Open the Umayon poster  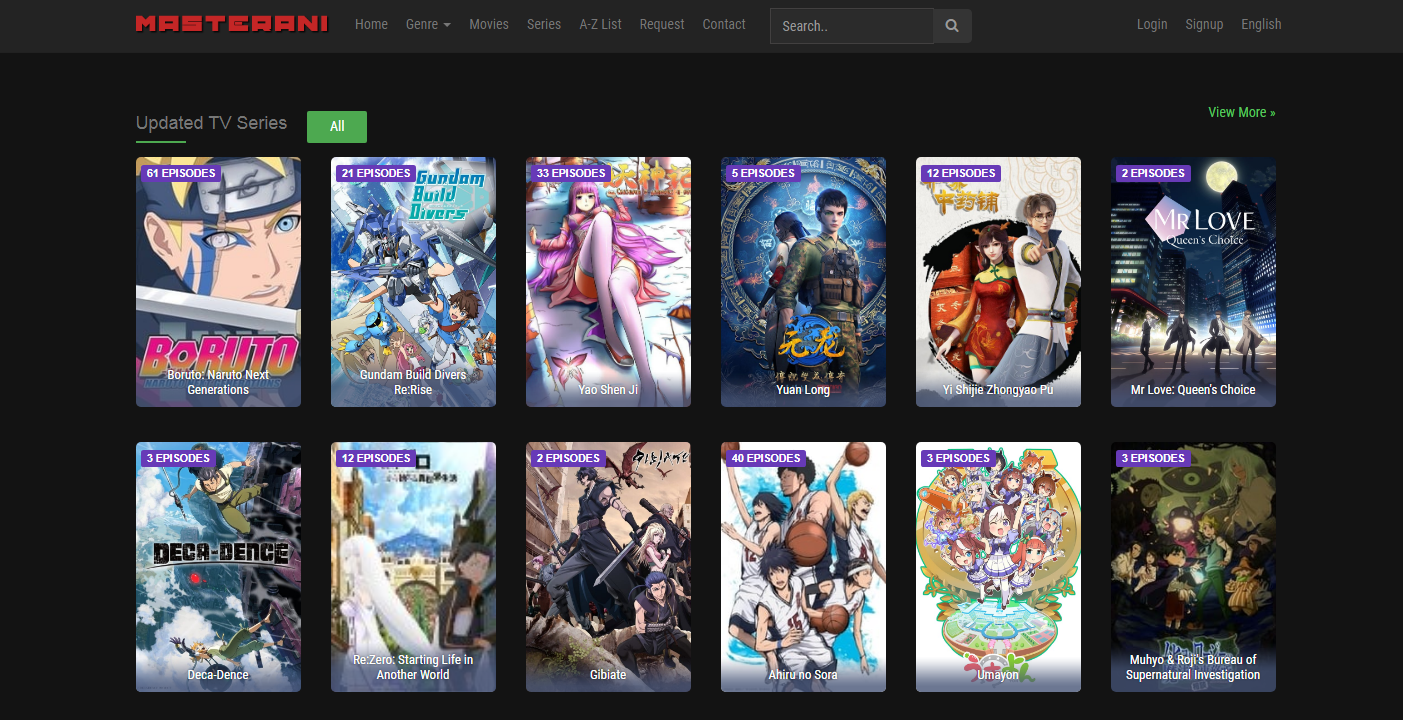[x=998, y=567]
